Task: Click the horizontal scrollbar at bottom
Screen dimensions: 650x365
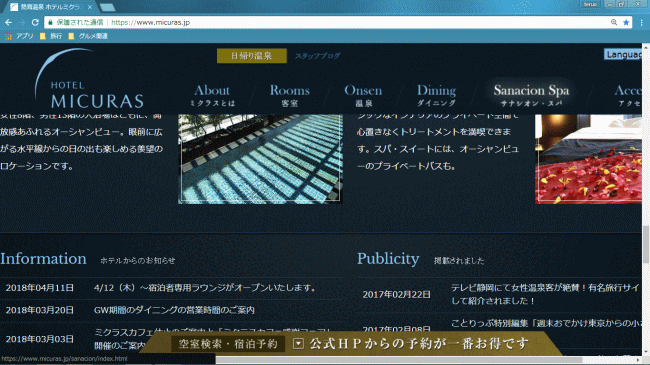Action: [x=398, y=360]
